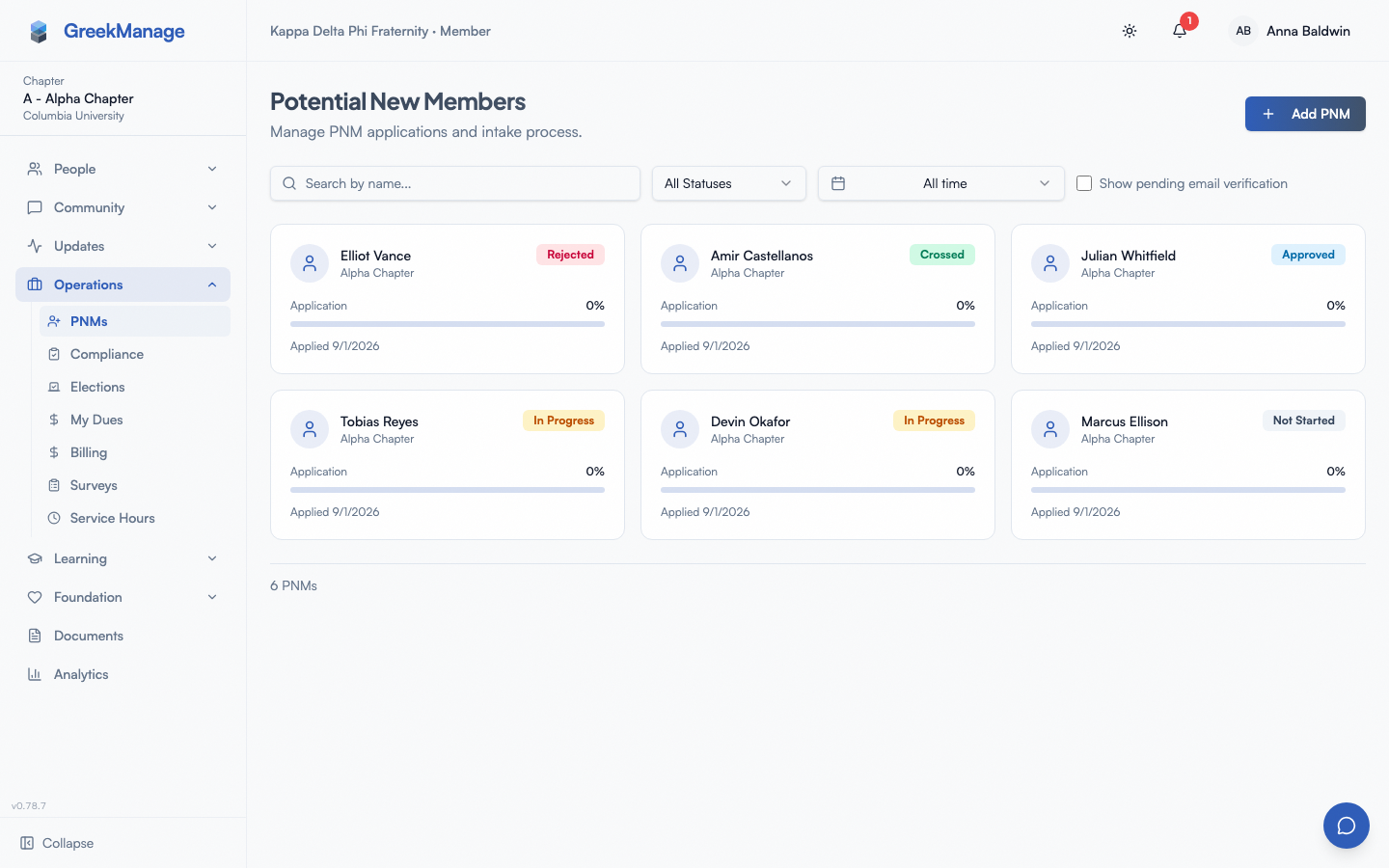Click the Operations briefcase icon

[x=35, y=285]
